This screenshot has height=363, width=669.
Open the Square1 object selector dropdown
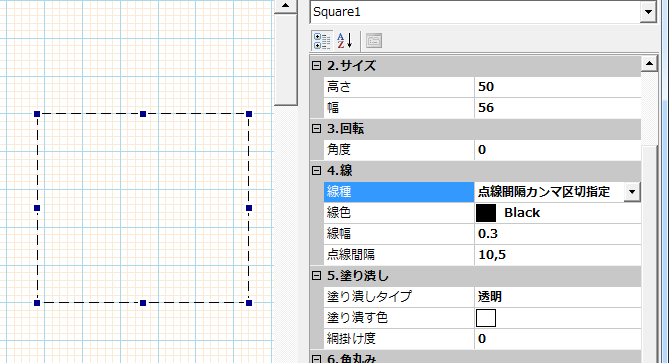coord(648,12)
